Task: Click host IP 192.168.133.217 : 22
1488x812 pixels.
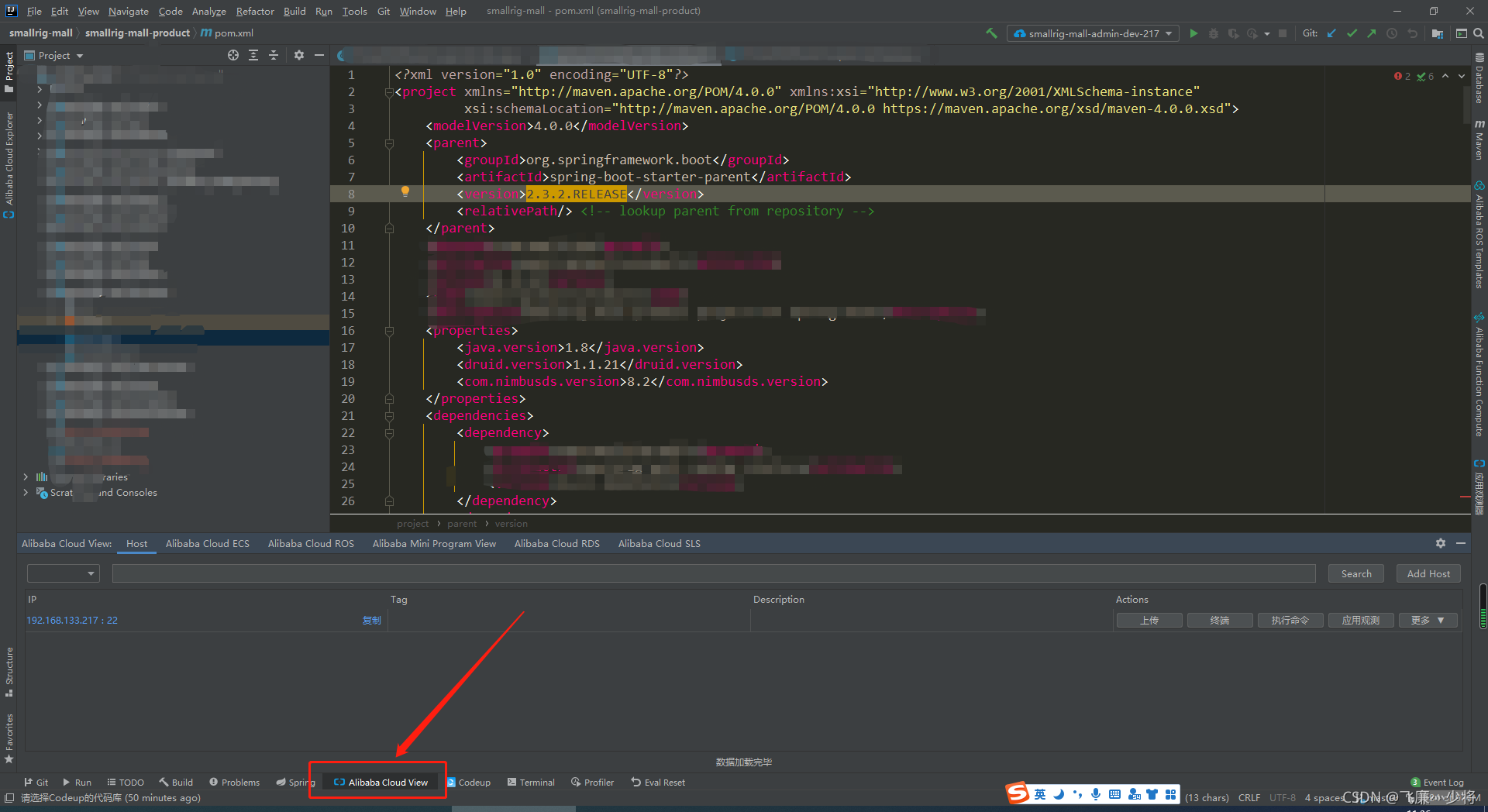Action: (x=72, y=620)
